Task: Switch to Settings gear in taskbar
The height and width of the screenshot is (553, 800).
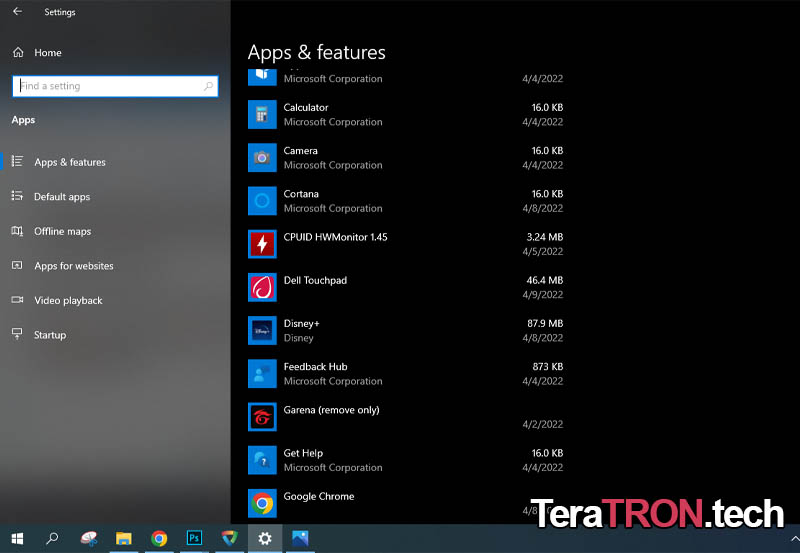Action: coord(265,538)
